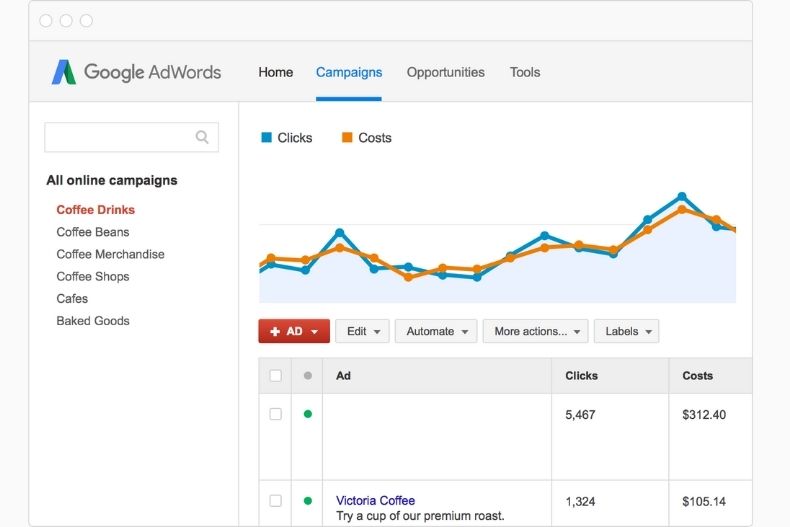The image size is (790, 527).
Task: Click the 5,467 clicks value
Action: tap(580, 415)
